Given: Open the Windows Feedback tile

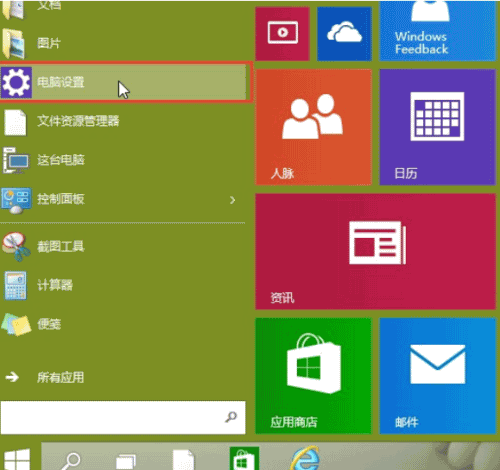Looking at the screenshot, I should [437, 31].
